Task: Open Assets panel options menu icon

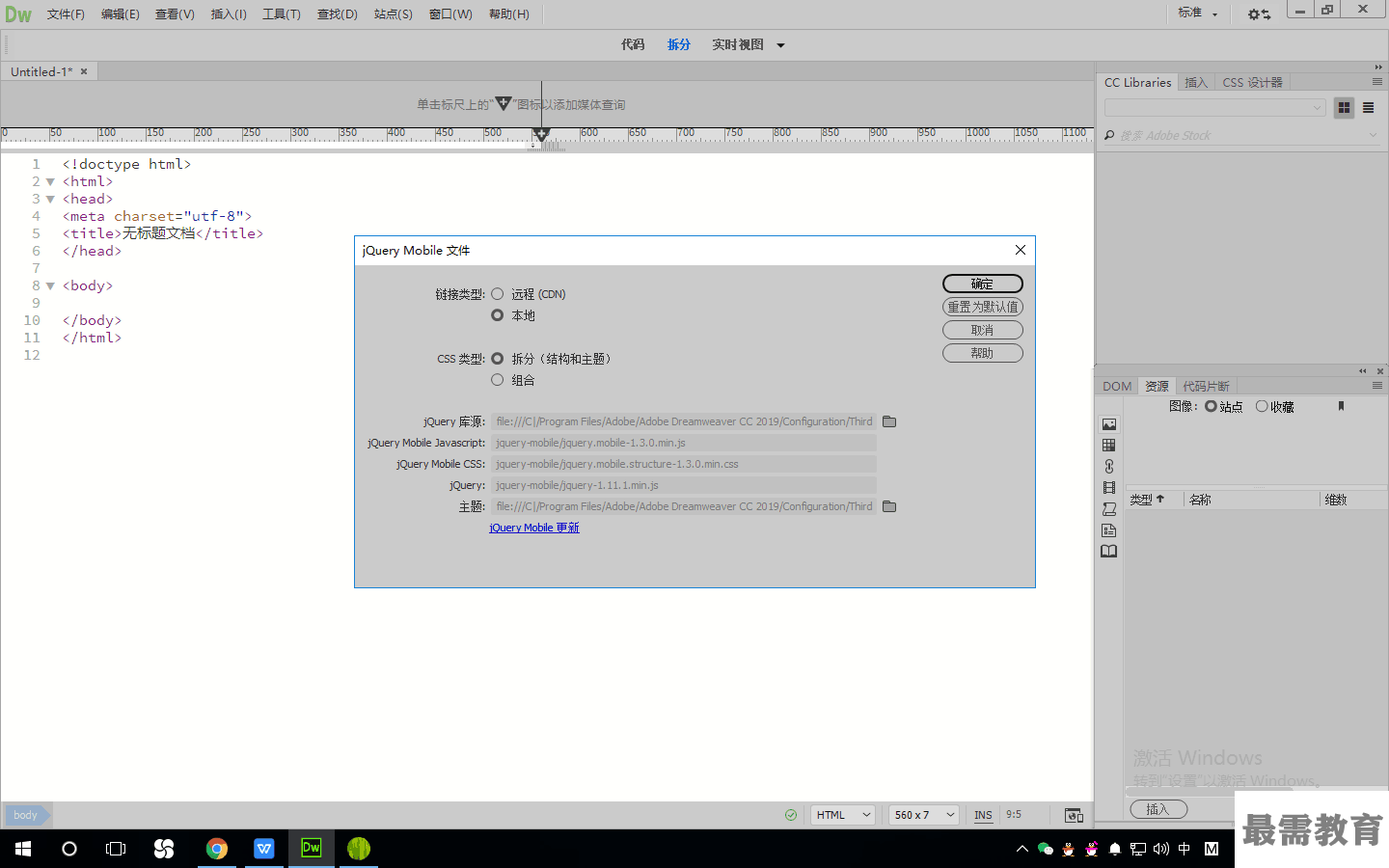Action: [x=1377, y=386]
